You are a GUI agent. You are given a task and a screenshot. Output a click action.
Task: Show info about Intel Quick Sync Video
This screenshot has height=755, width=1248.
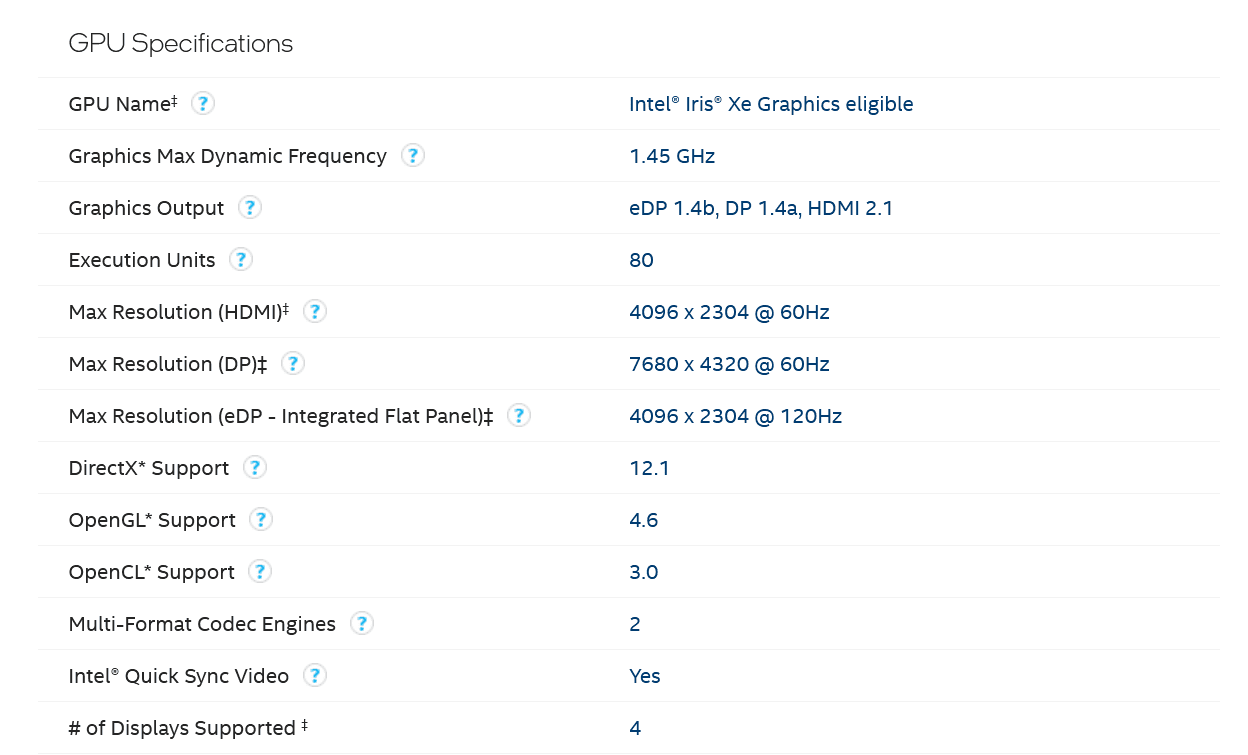(x=315, y=676)
